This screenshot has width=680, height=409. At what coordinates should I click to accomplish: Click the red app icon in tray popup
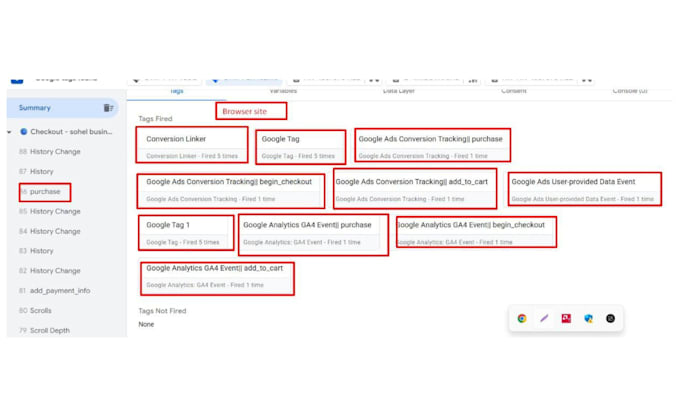pyautogui.click(x=566, y=318)
